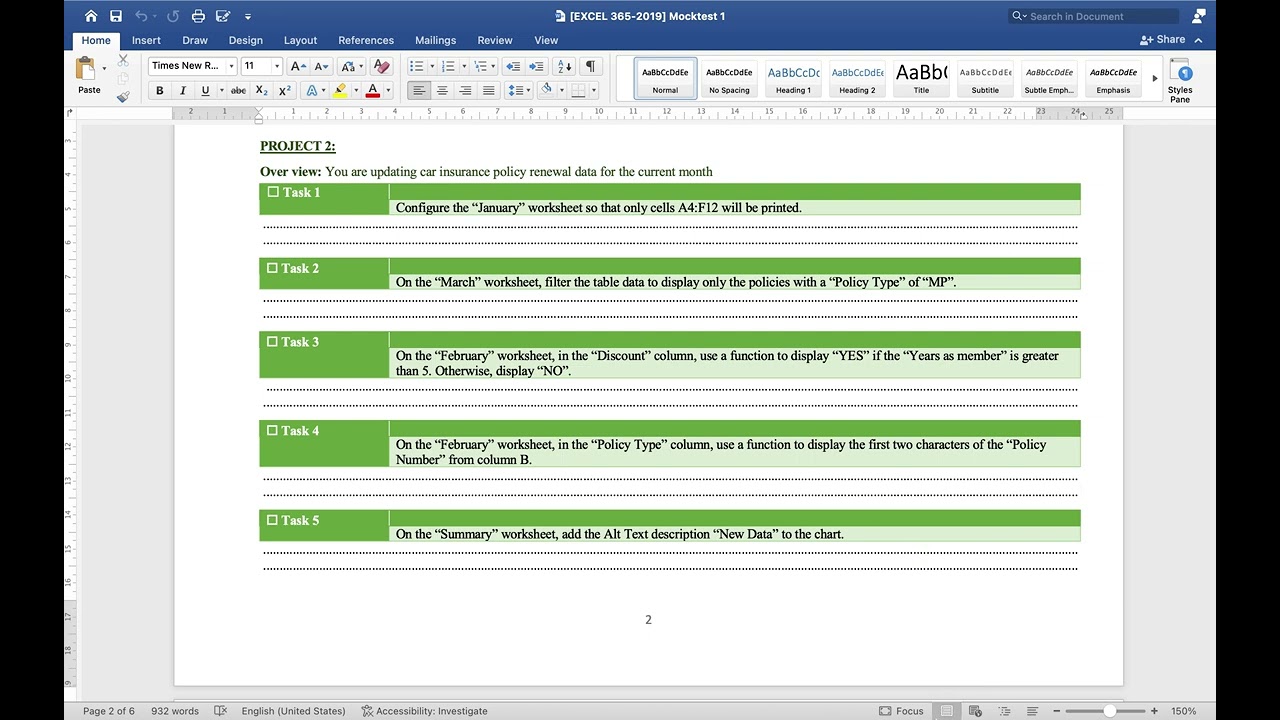Undo the last action
This screenshot has width=1280, height=720.
point(141,16)
